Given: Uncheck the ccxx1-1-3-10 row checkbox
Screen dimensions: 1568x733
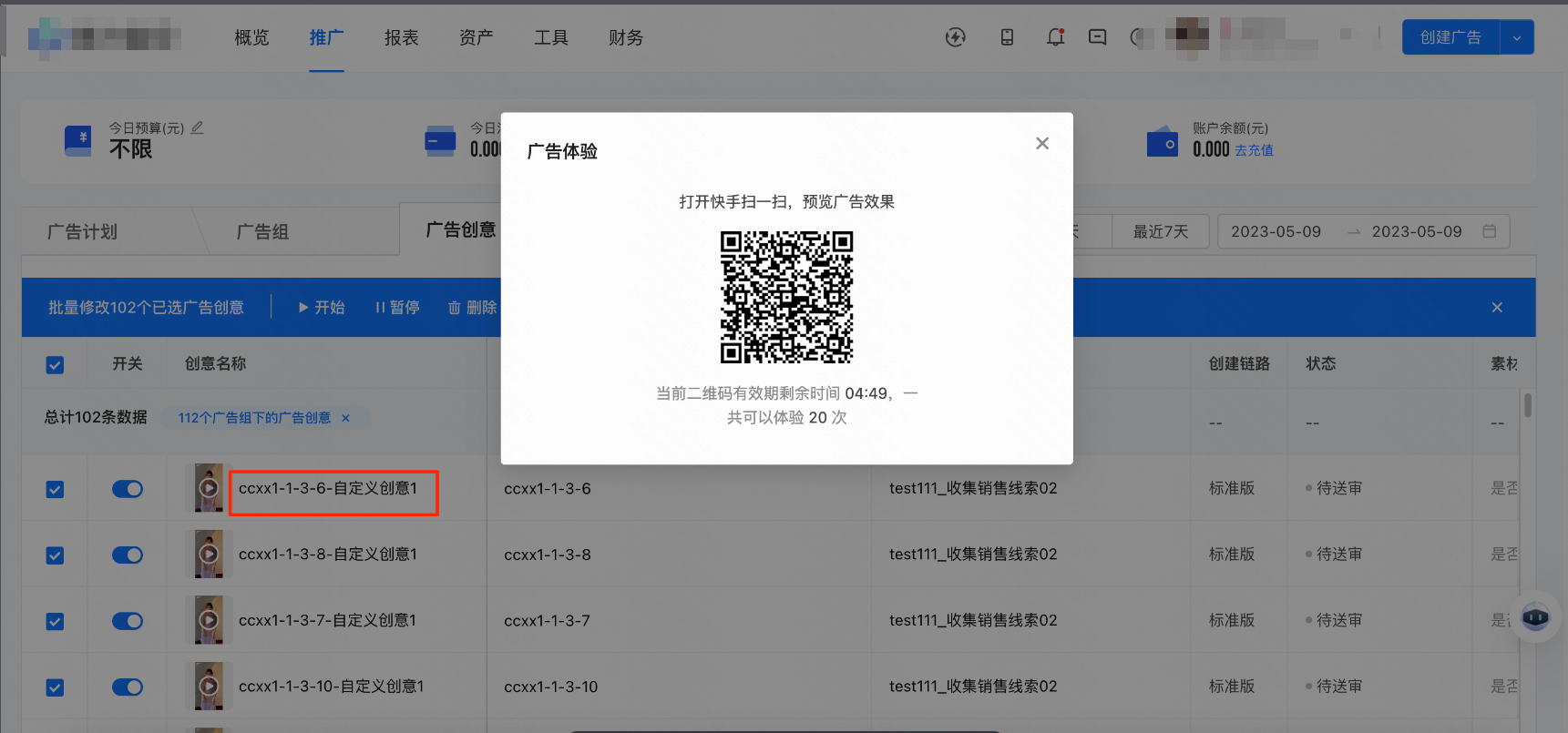Looking at the screenshot, I should [x=55, y=687].
